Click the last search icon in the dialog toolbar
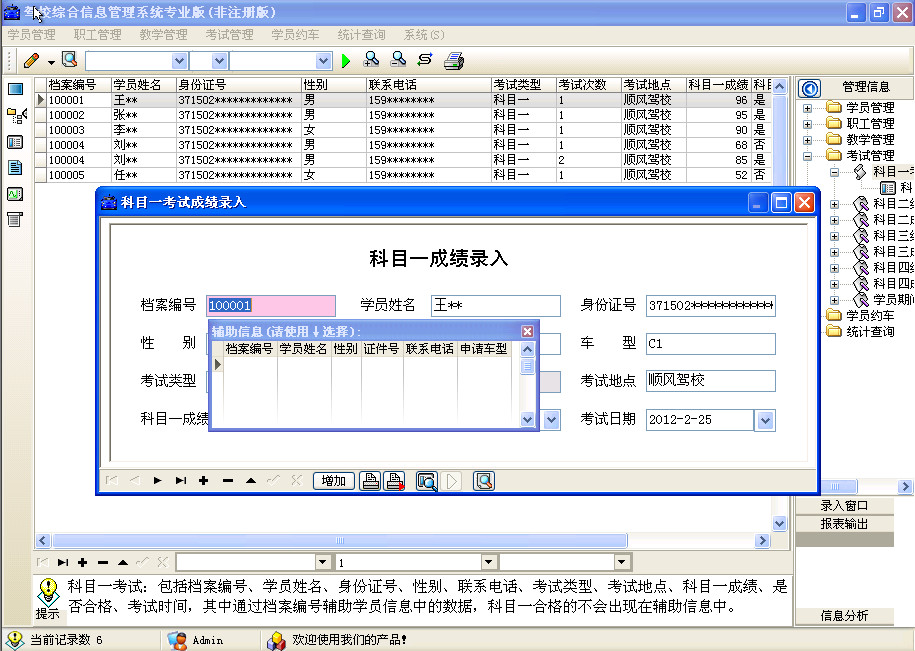 tap(484, 481)
